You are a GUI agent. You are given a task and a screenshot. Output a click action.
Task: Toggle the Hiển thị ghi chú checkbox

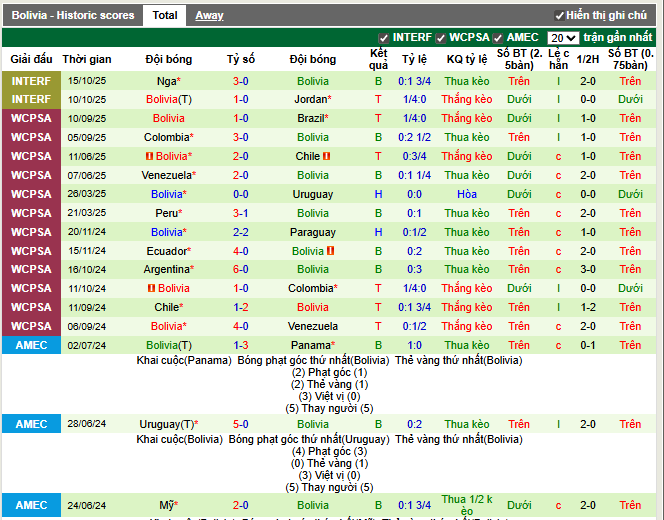pos(559,16)
